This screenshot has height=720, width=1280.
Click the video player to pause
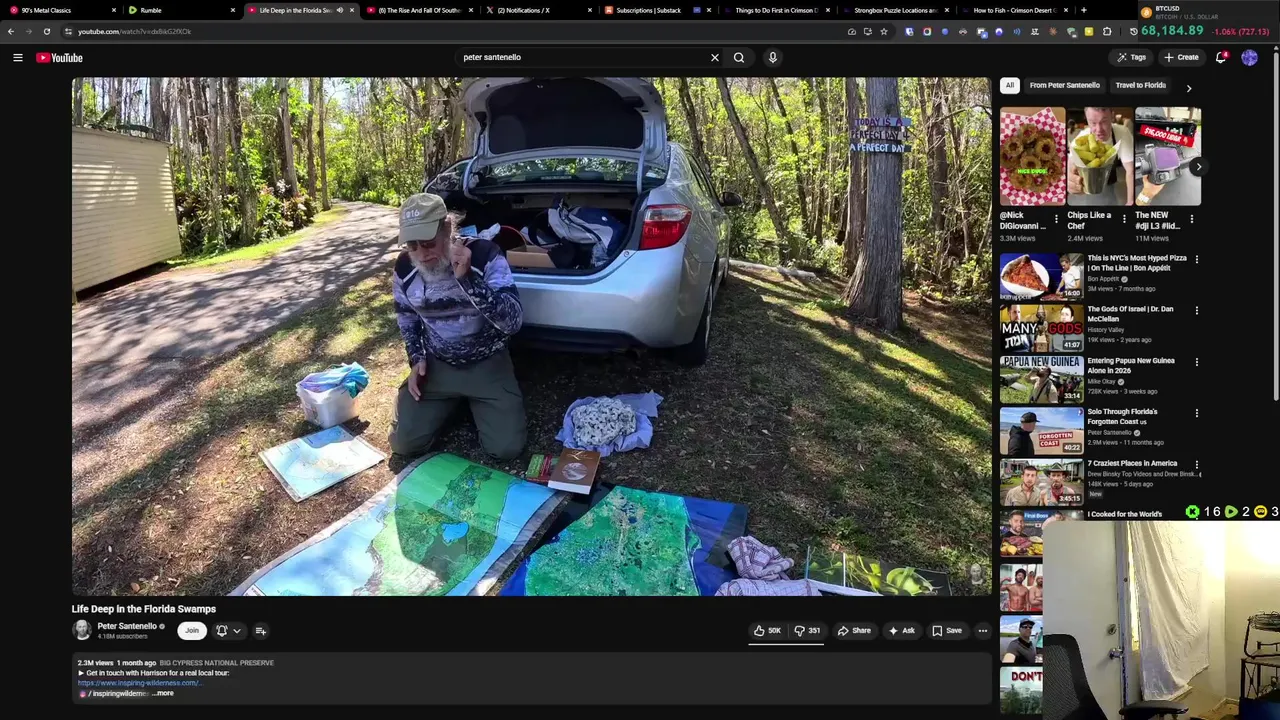pos(531,336)
